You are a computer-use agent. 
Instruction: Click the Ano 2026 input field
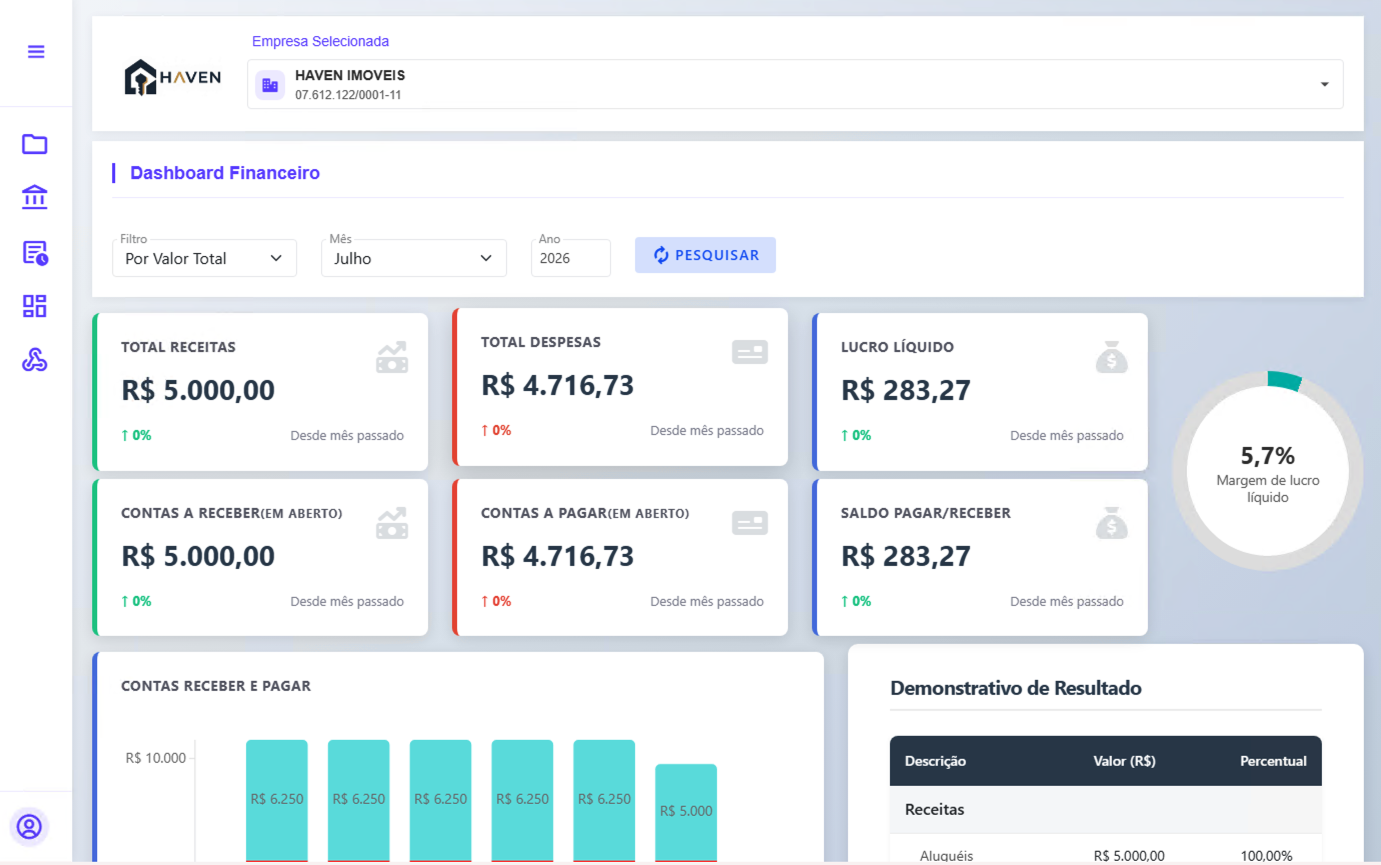[x=571, y=258]
